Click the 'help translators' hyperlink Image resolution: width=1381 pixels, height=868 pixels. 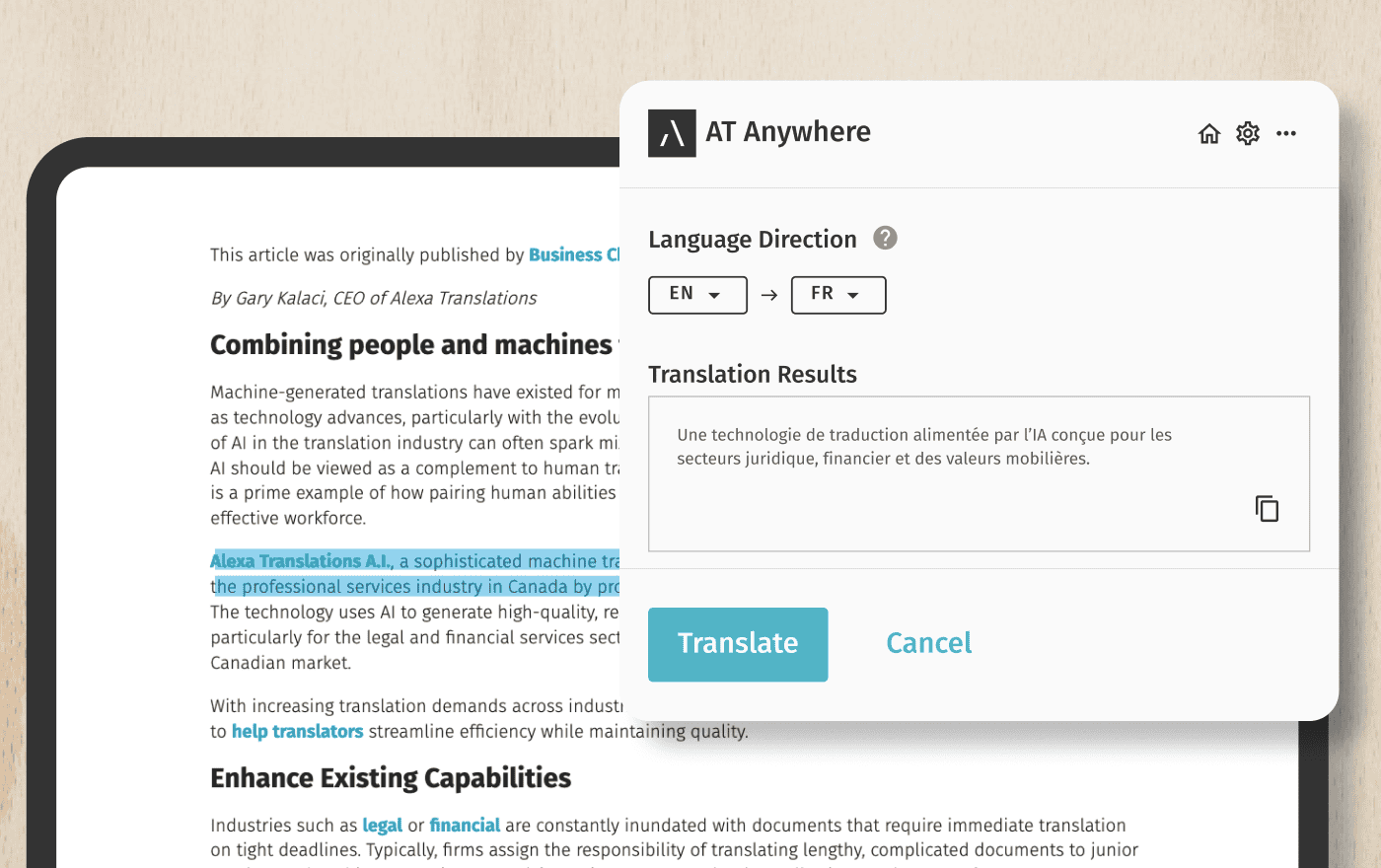click(x=297, y=731)
